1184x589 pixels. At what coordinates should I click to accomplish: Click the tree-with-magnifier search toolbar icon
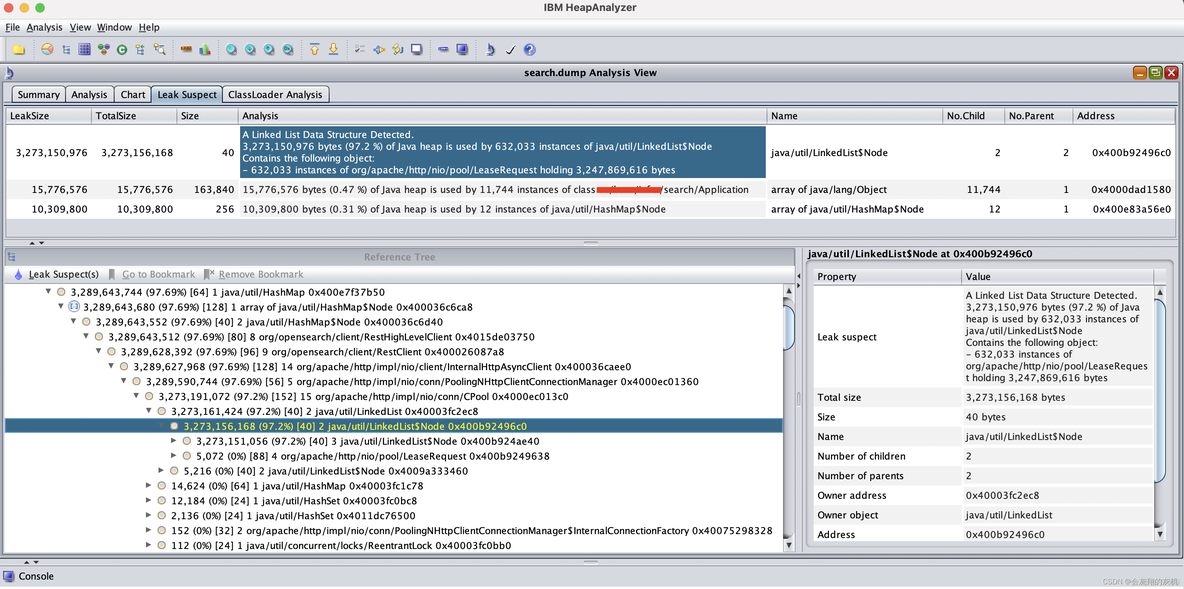159,50
